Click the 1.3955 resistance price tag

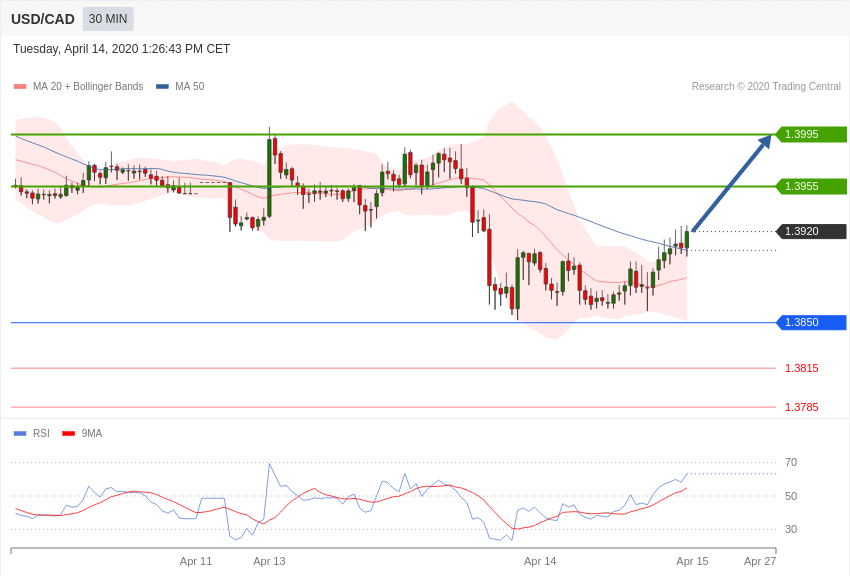click(812, 186)
